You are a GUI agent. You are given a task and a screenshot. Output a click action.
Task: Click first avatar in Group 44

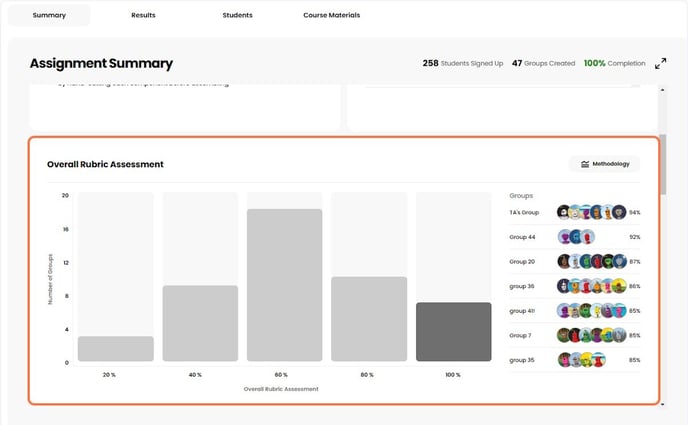point(564,237)
